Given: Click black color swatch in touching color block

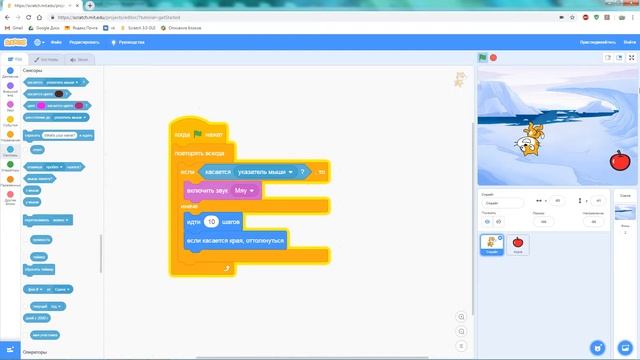Looking at the screenshot, I should coord(59,94).
